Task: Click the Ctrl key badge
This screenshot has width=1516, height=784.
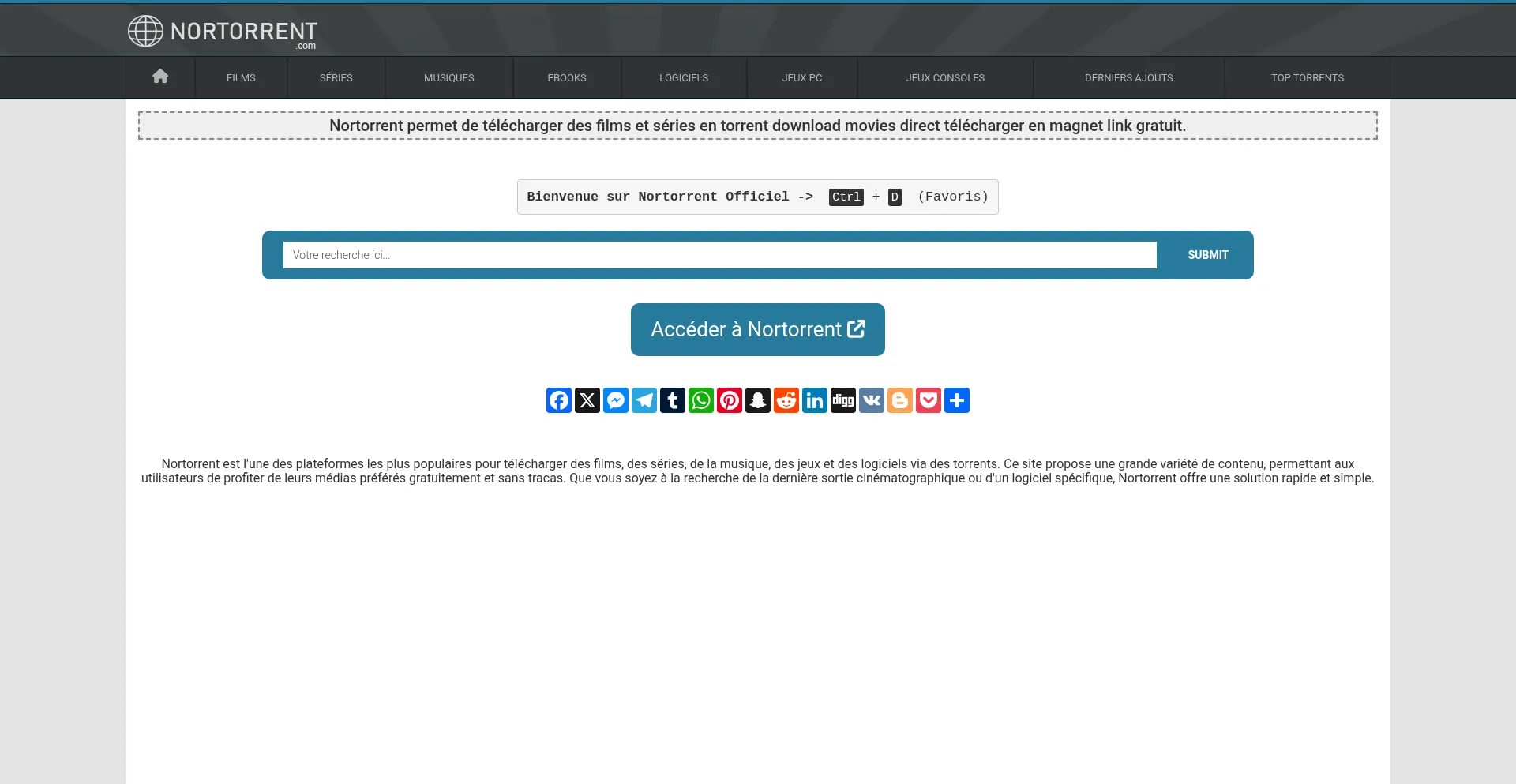Action: click(x=846, y=197)
